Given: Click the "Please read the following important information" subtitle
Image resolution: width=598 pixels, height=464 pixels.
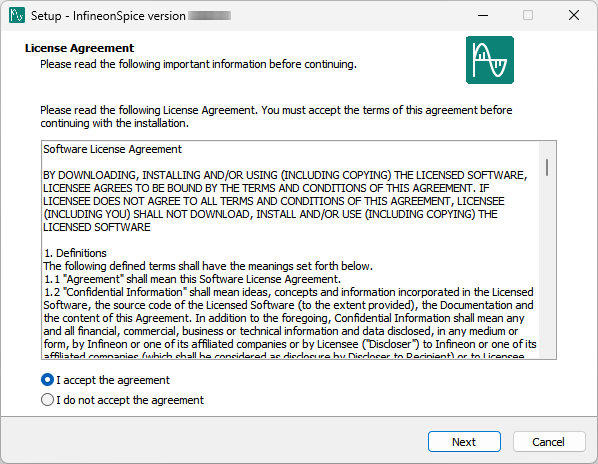Looking at the screenshot, I should 198,64.
